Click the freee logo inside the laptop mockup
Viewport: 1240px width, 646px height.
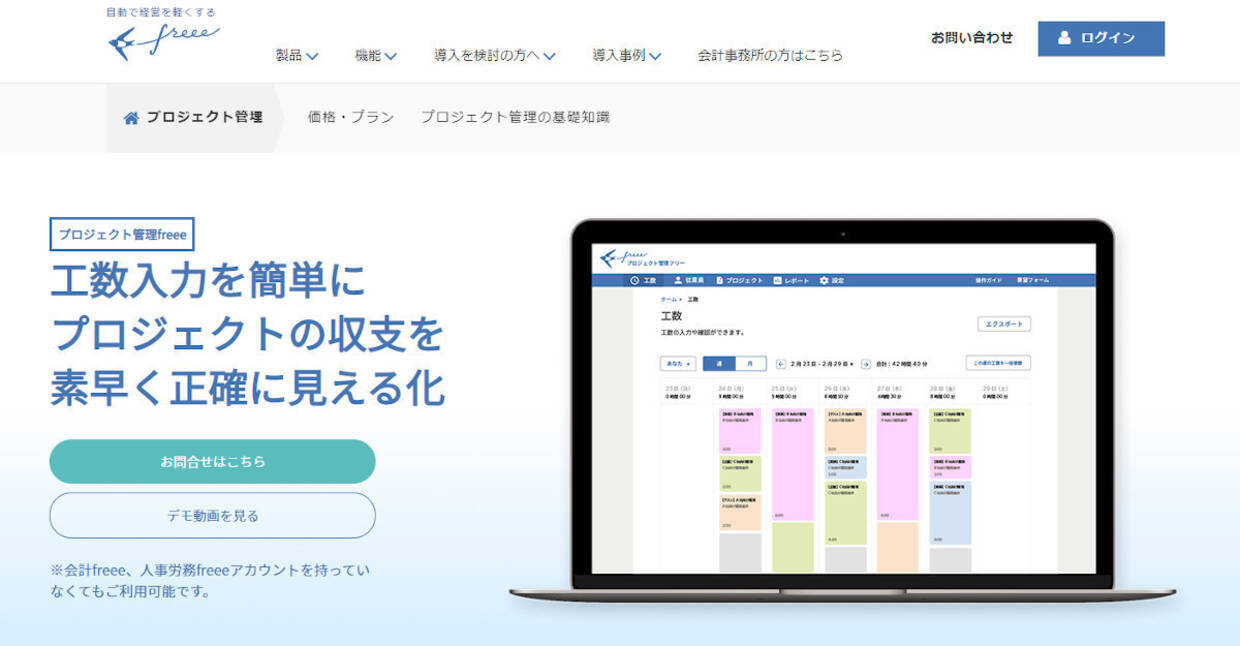click(643, 259)
